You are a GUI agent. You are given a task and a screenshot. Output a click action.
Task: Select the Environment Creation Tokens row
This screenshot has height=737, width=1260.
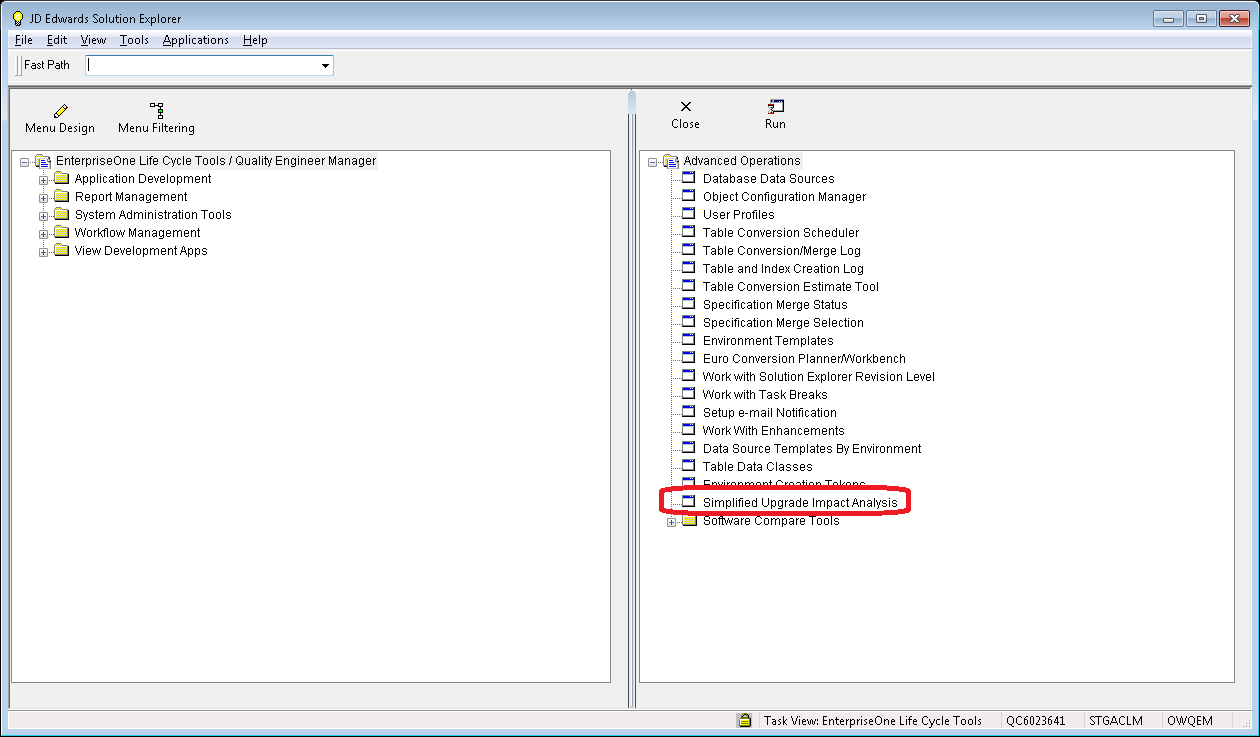tap(784, 484)
